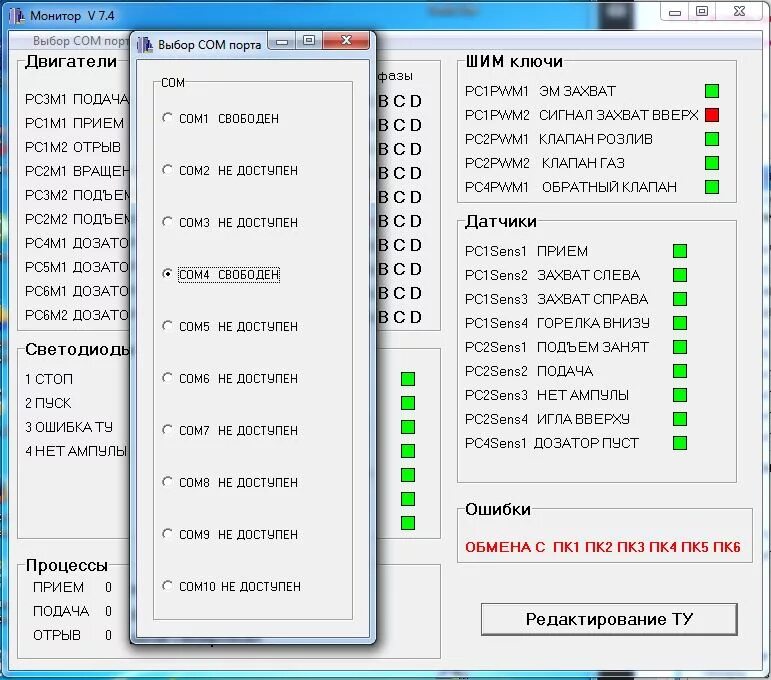The image size is (771, 680).
Task: Click the Монитор V 7.4 window icon
Action: click(x=17, y=16)
